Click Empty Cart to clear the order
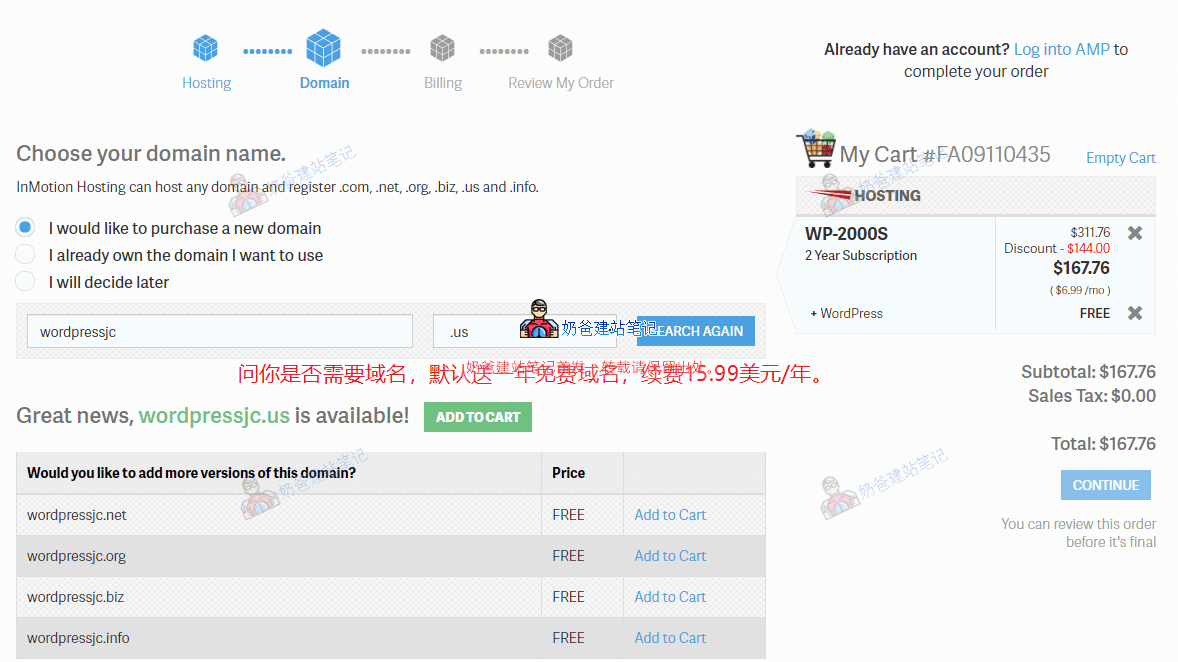Screen dimensions: 1178x662 [1120, 157]
